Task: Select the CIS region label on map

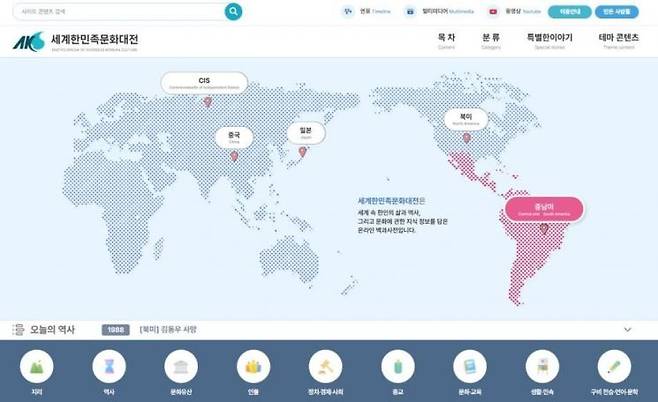Action: tap(204, 83)
